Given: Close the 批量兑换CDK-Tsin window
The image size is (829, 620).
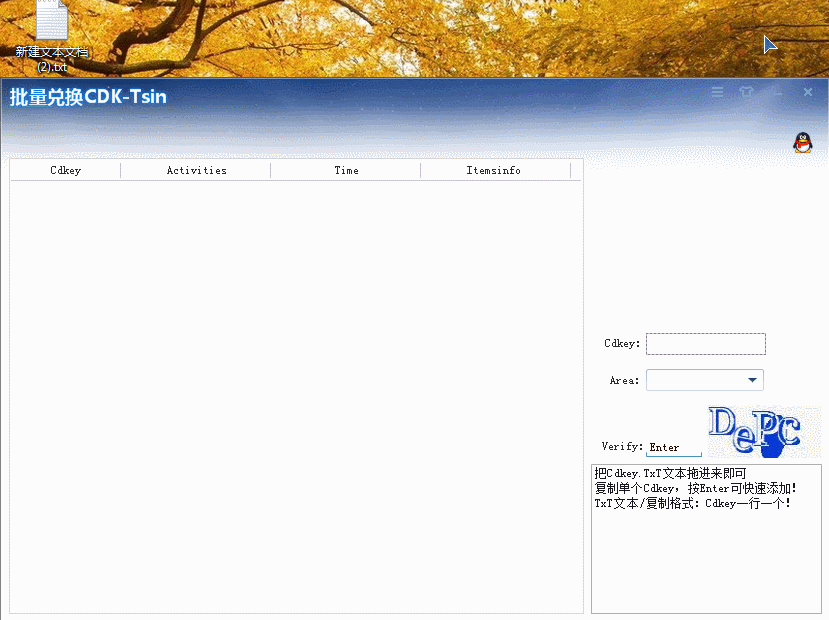Looking at the screenshot, I should point(807,92).
